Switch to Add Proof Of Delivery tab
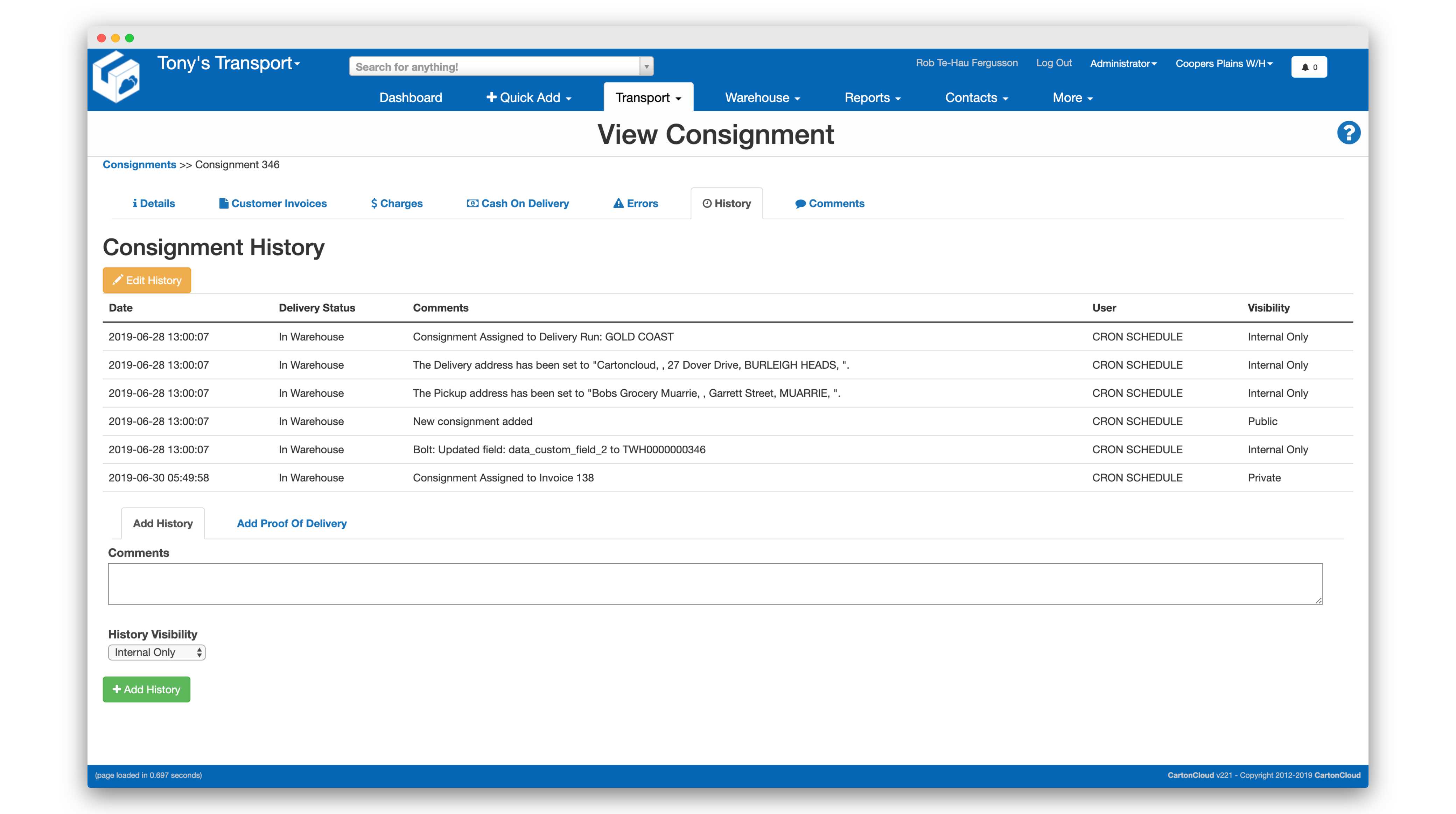Viewport: 1456px width, 814px height. click(292, 524)
